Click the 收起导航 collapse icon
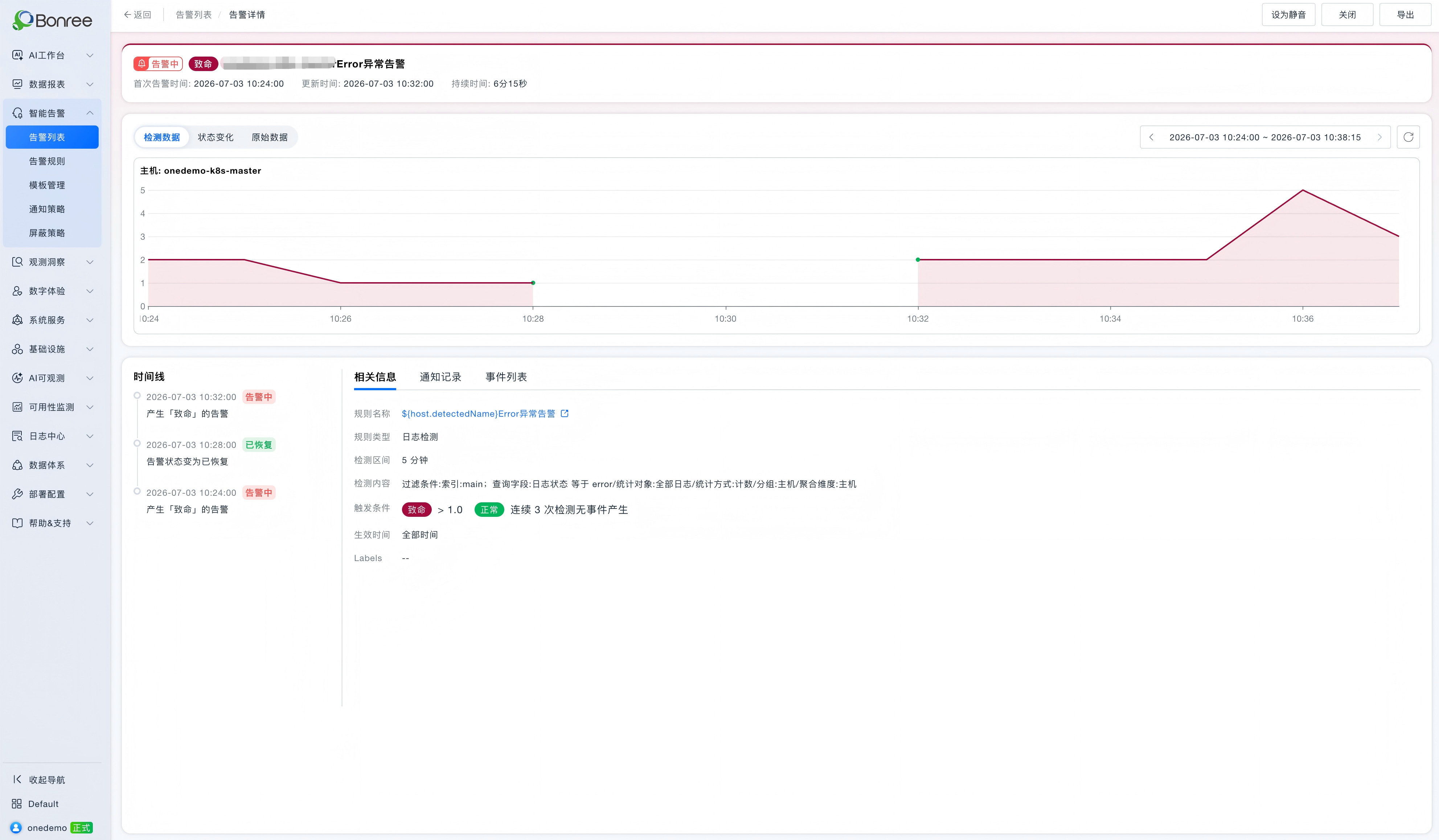This screenshot has width=1439, height=840. tap(17, 779)
